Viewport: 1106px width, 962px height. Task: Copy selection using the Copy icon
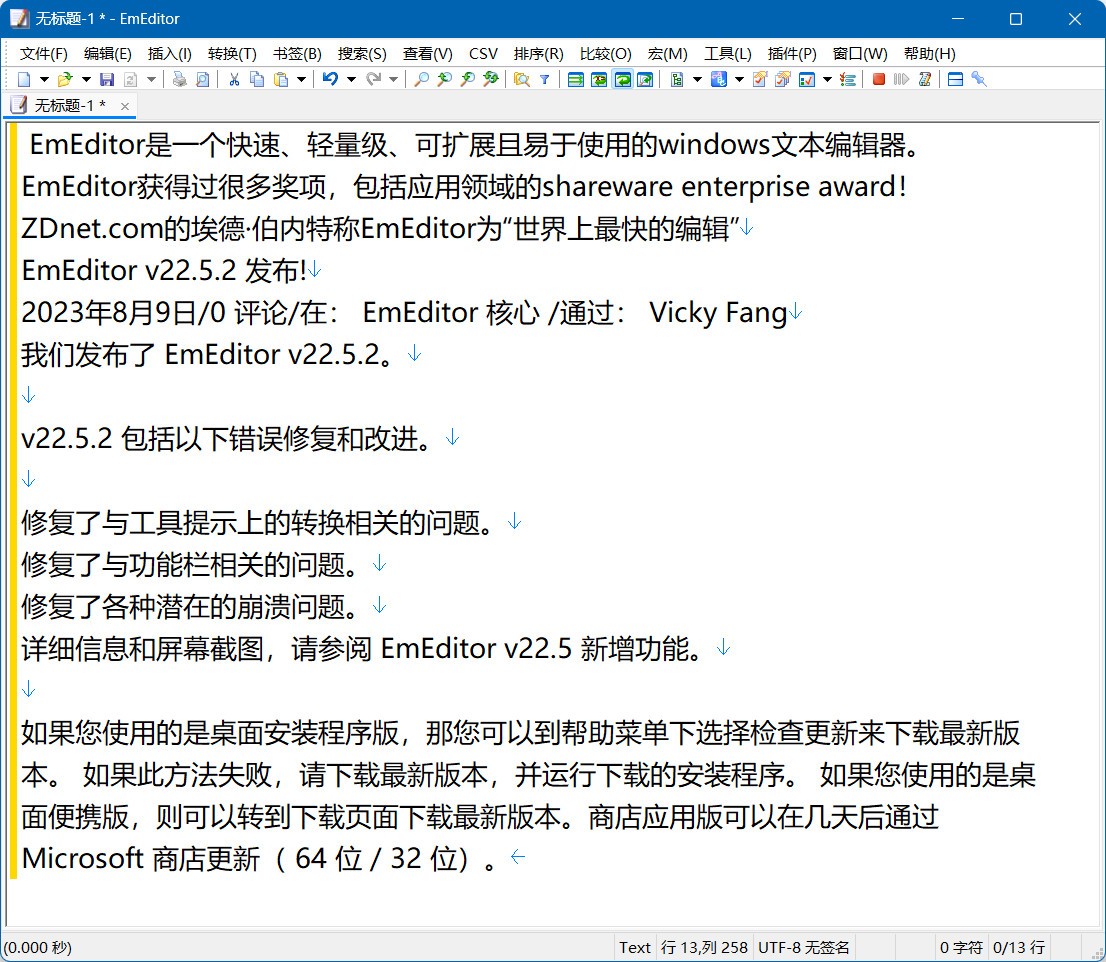coord(257,79)
